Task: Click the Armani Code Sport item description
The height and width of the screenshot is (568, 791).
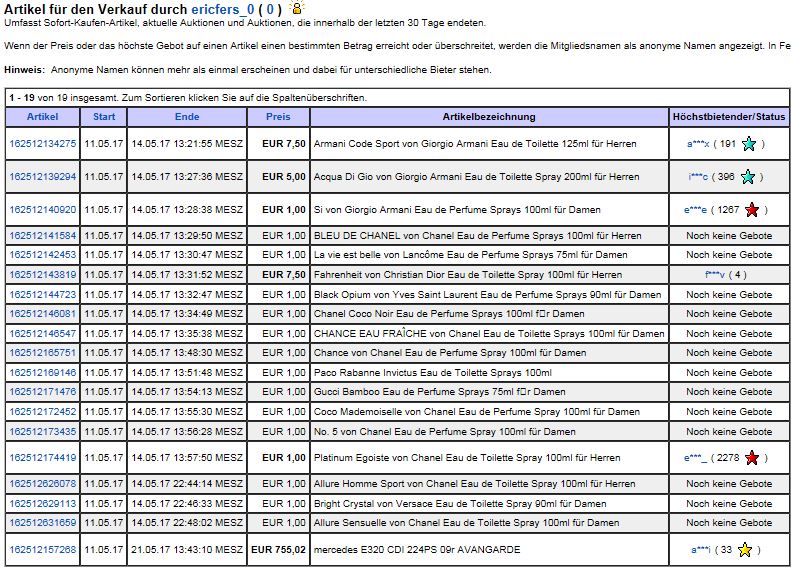Action: (x=475, y=144)
